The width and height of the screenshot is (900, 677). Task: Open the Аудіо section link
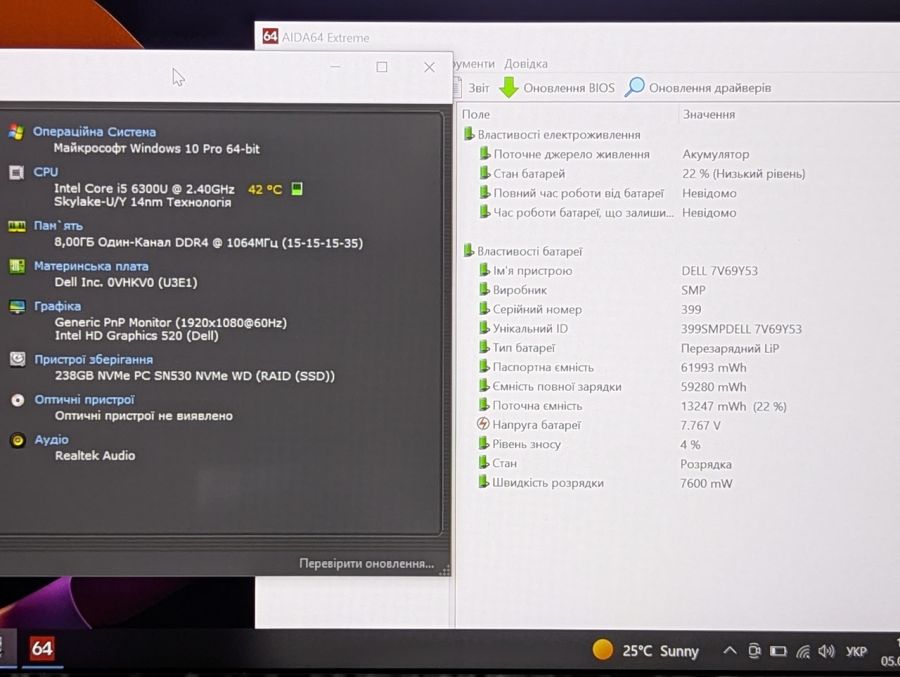point(52,440)
